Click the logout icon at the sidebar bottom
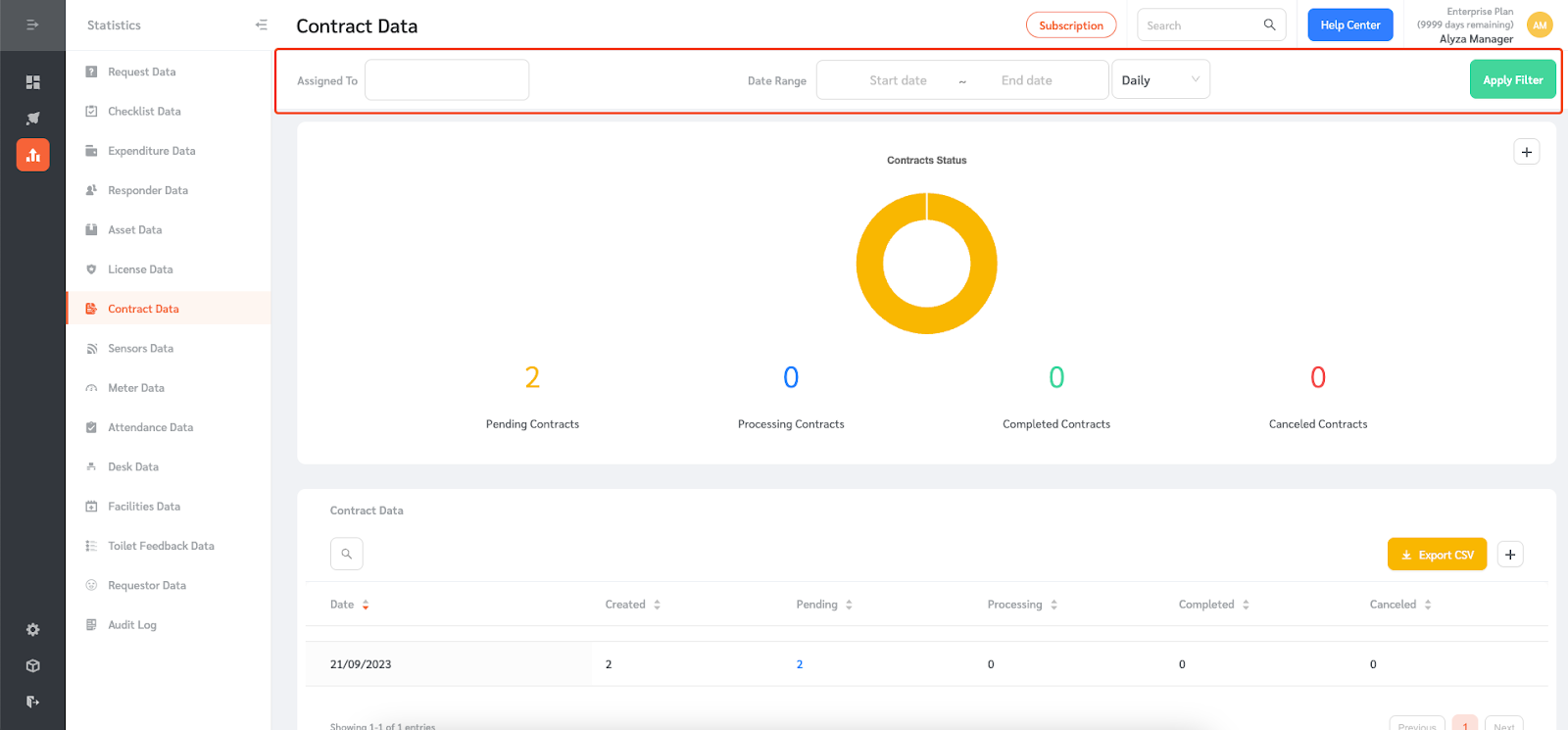The height and width of the screenshot is (730, 1568). [x=32, y=702]
